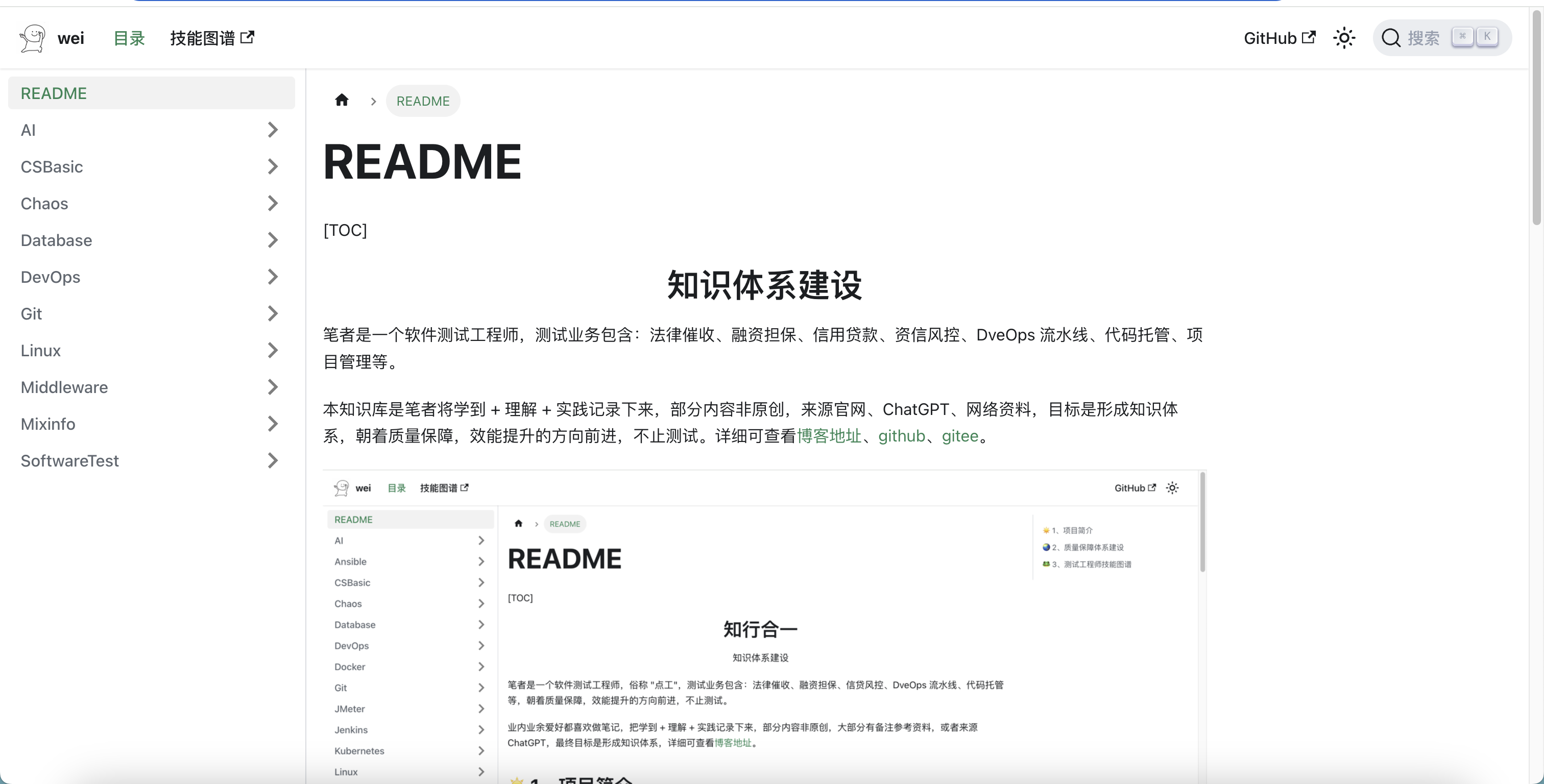Click the embedded README screenshot image
The height and width of the screenshot is (784, 1544).
click(764, 626)
